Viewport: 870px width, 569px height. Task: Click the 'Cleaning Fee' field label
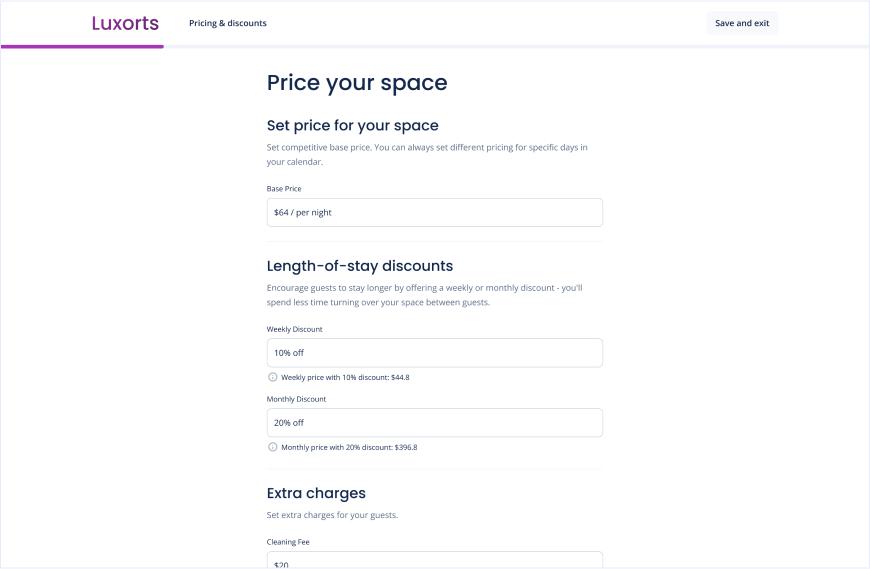(287, 542)
